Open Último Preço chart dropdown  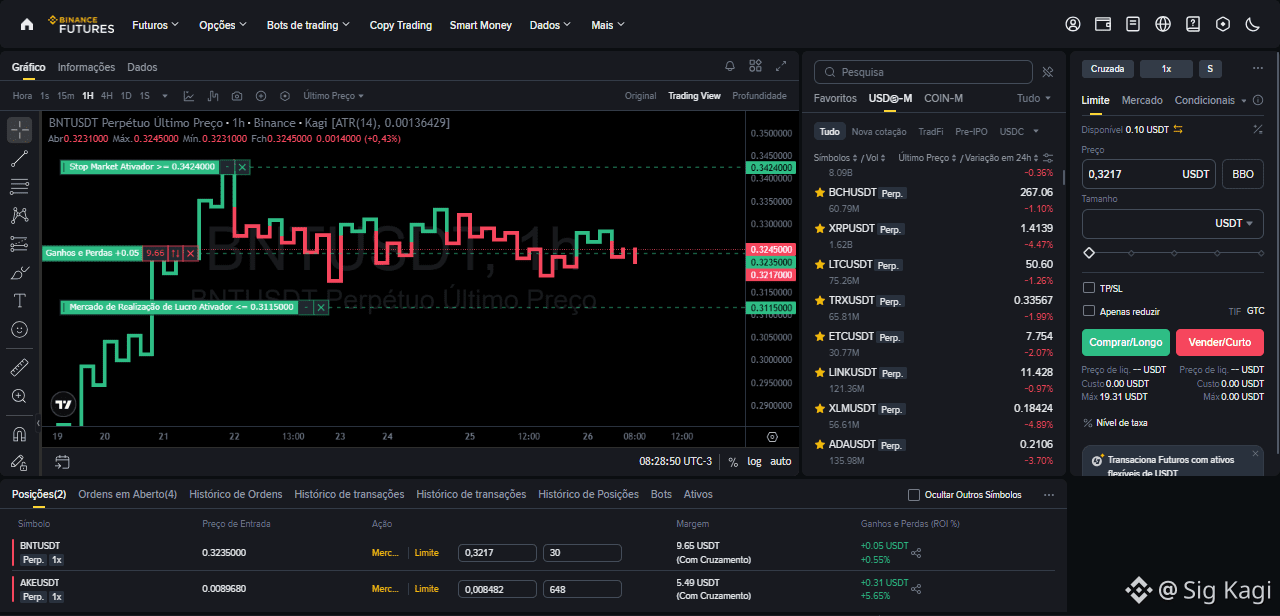click(x=333, y=96)
